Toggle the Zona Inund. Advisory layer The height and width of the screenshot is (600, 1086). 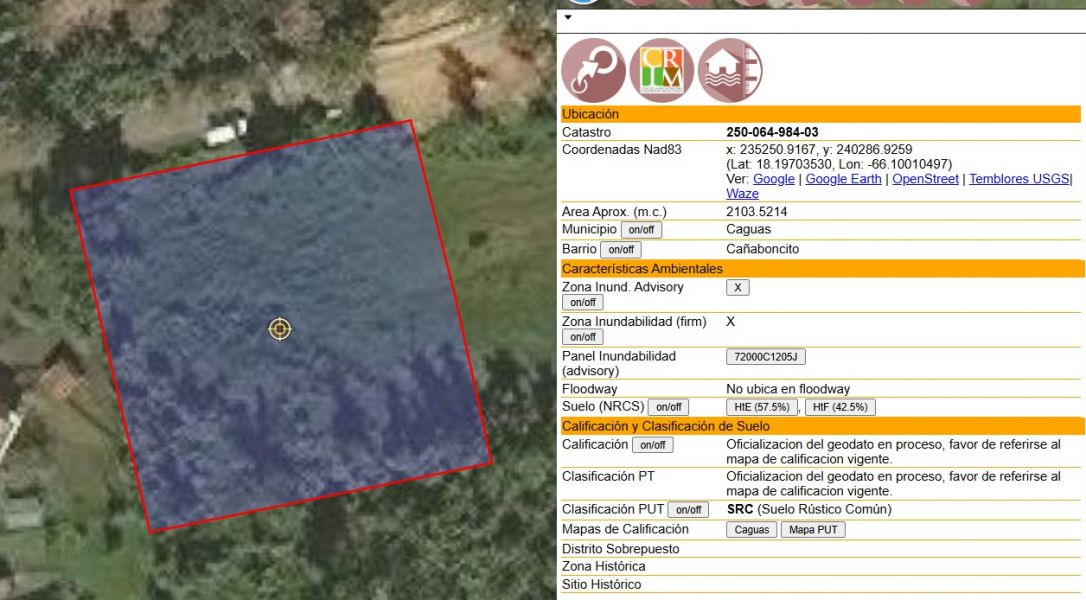pos(583,301)
